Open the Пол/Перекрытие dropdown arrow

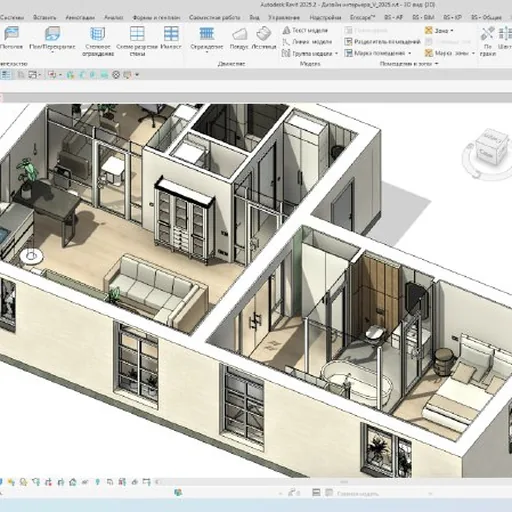(x=52, y=53)
